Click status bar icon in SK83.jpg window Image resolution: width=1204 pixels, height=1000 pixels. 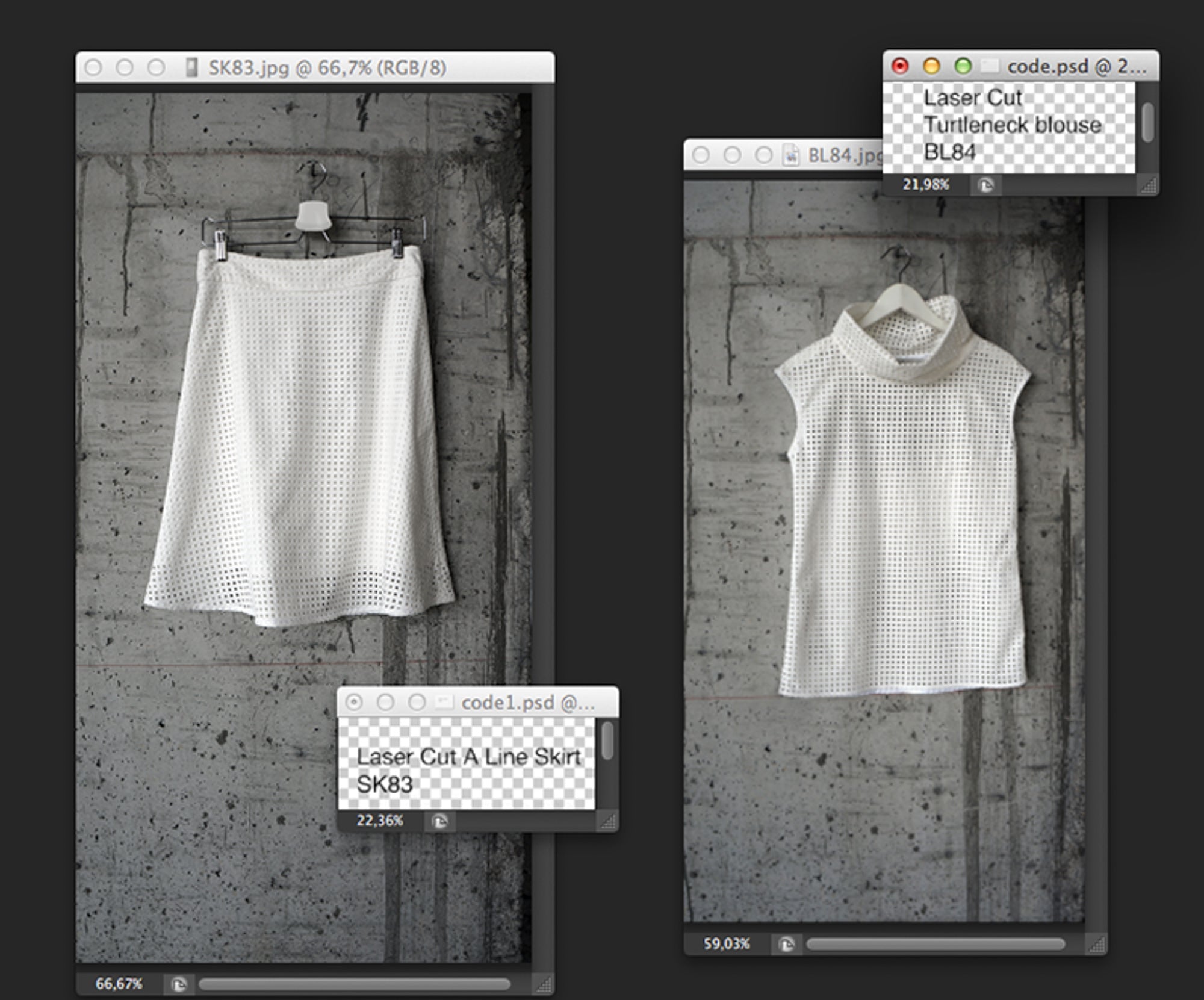pyautogui.click(x=179, y=984)
